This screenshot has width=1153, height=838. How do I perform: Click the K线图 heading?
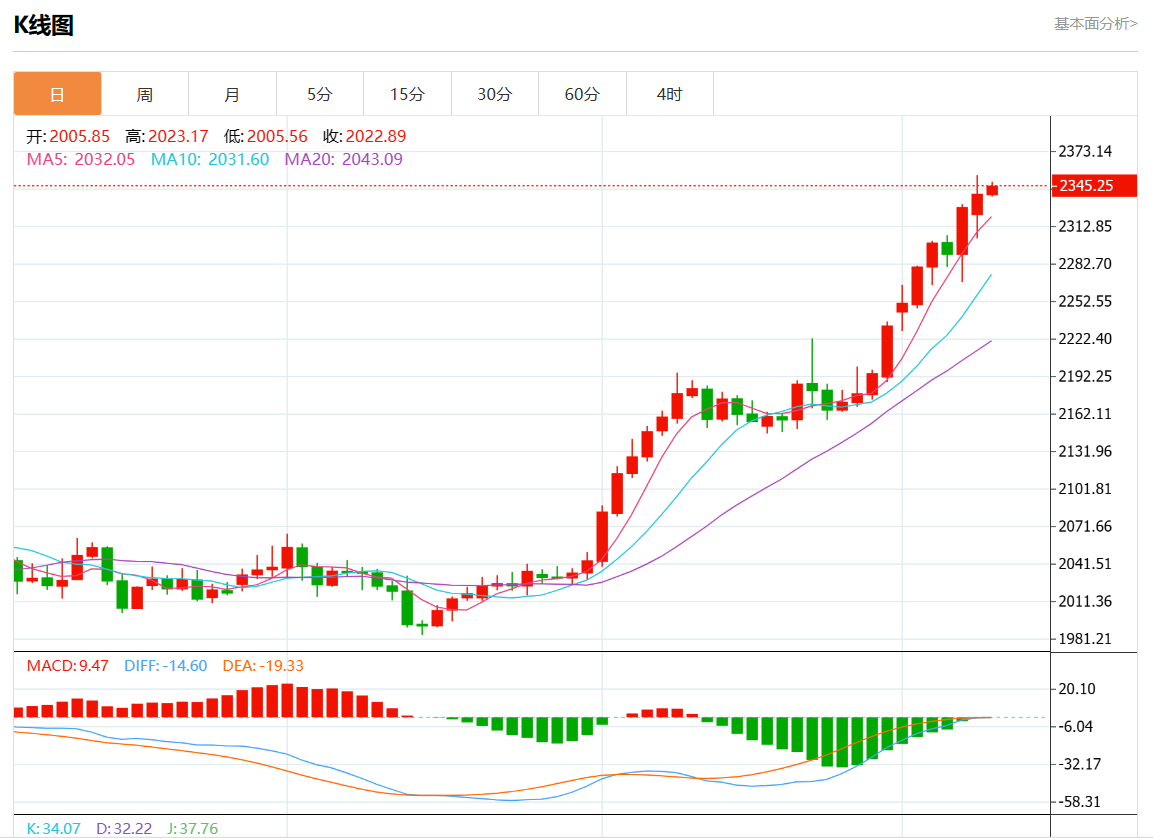click(x=44, y=25)
